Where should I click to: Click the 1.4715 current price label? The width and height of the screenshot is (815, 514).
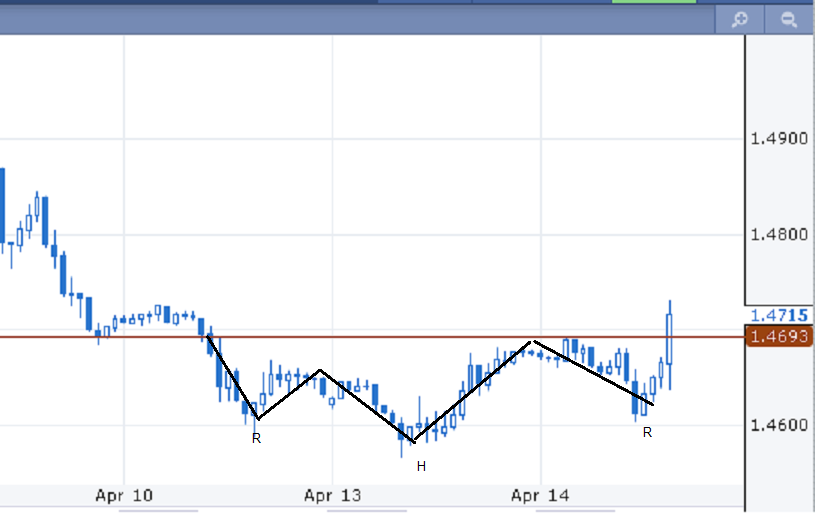click(779, 315)
